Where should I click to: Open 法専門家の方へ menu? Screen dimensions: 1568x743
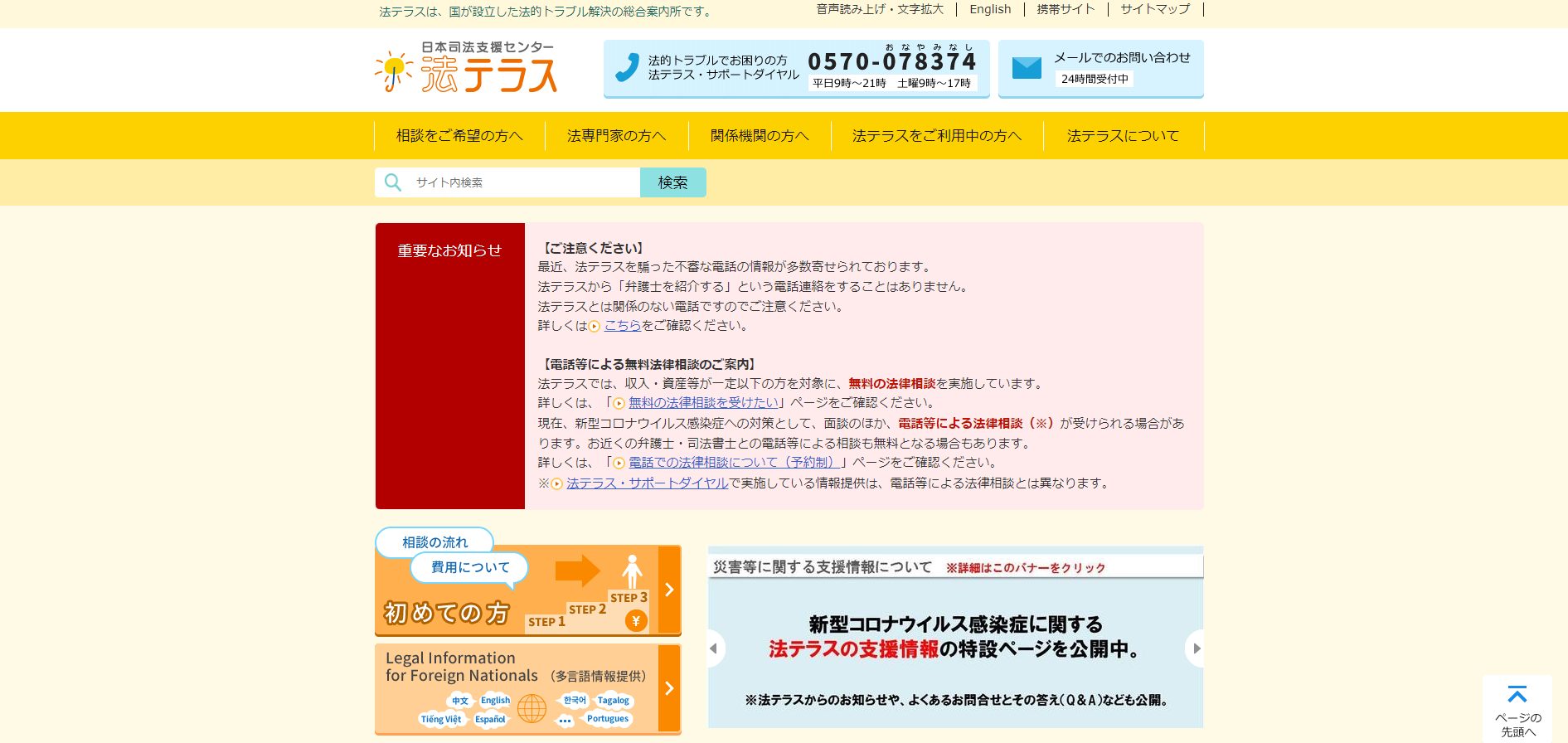click(616, 135)
